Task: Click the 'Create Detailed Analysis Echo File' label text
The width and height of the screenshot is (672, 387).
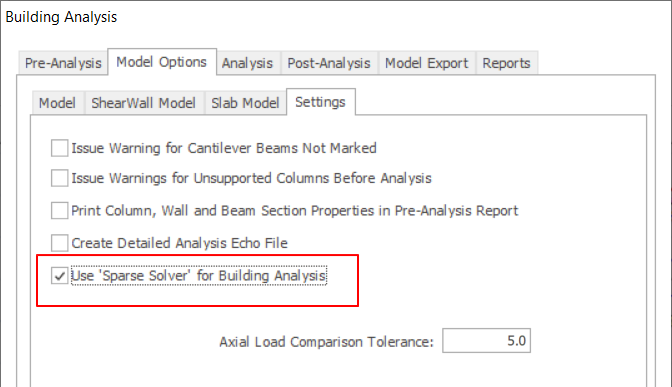Action: [x=179, y=243]
